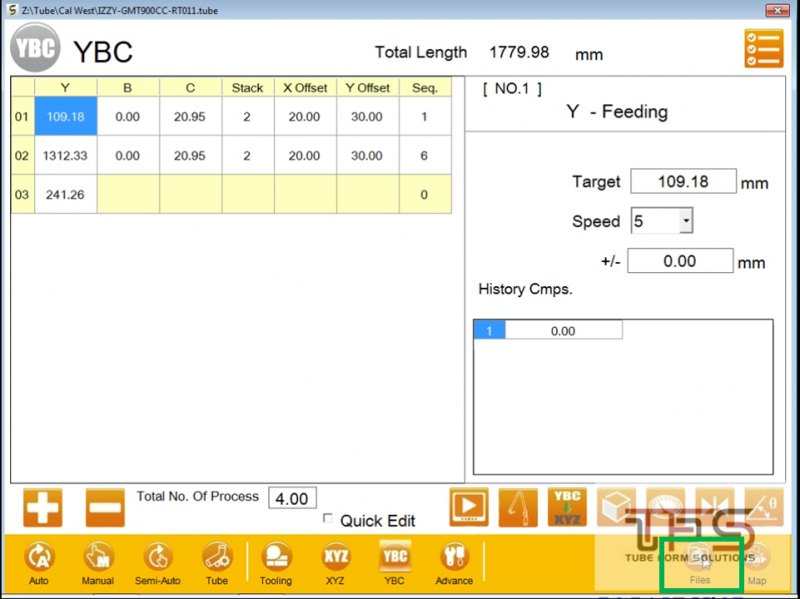Click the Y column header
800x599 pixels.
66,87
